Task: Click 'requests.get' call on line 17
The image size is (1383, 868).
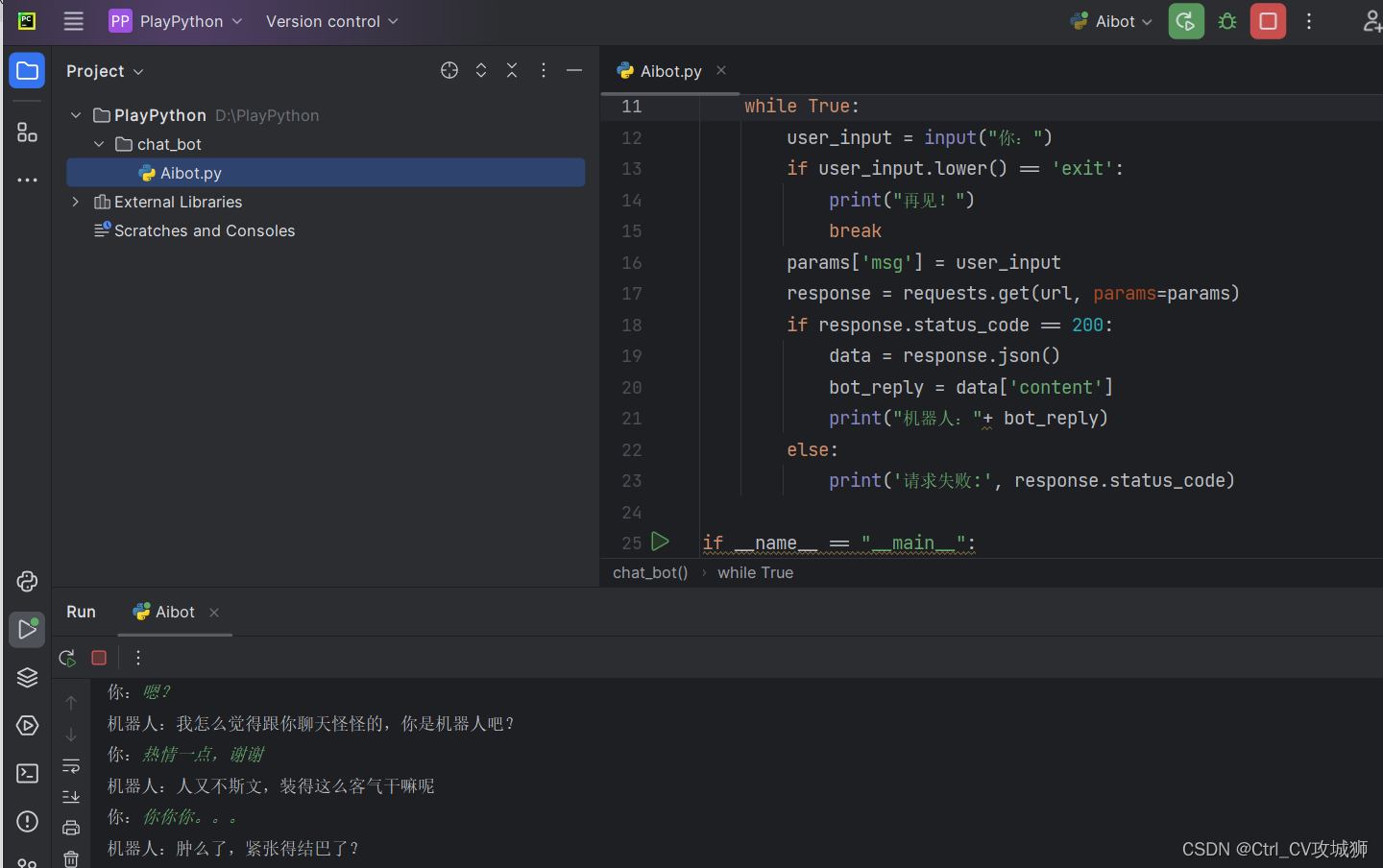Action: point(966,294)
